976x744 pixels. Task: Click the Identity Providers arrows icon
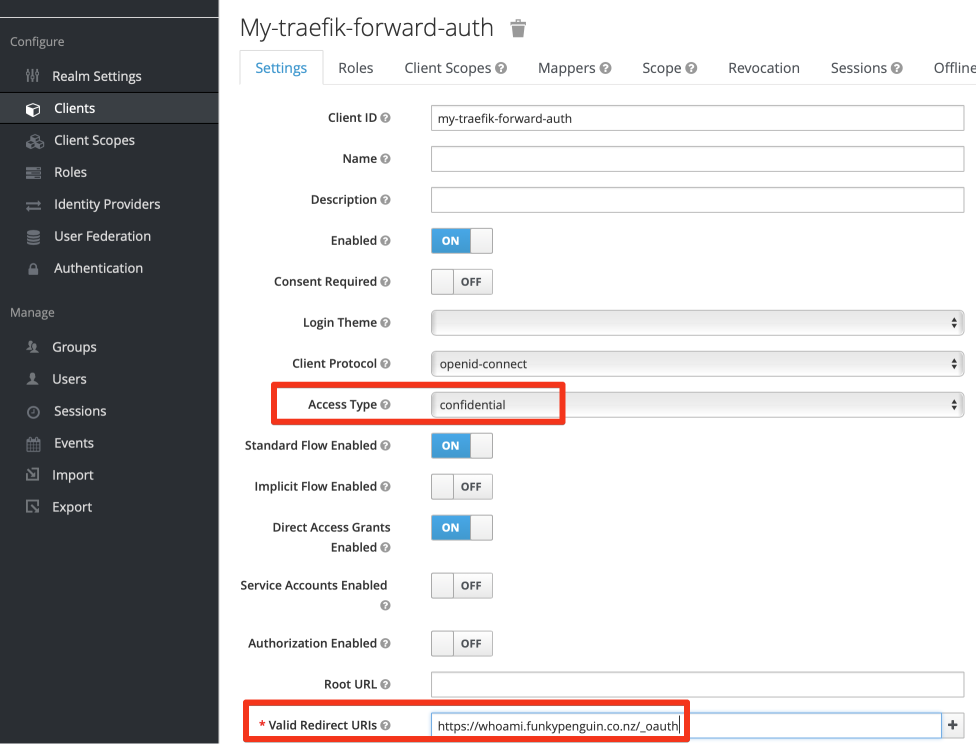click(x=33, y=205)
